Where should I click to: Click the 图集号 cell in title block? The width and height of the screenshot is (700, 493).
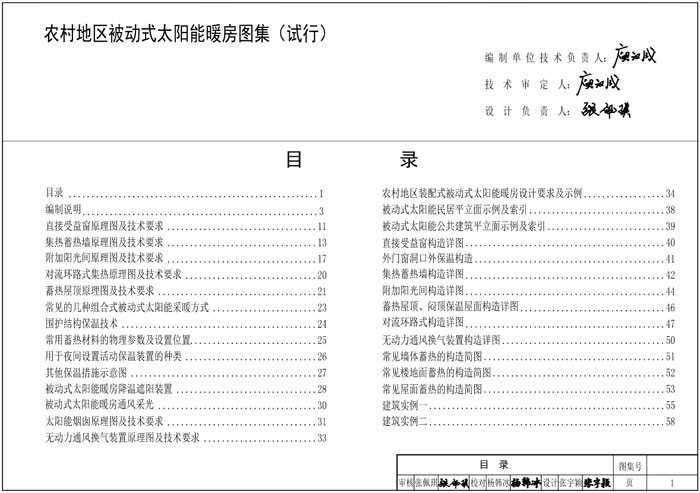[630, 466]
